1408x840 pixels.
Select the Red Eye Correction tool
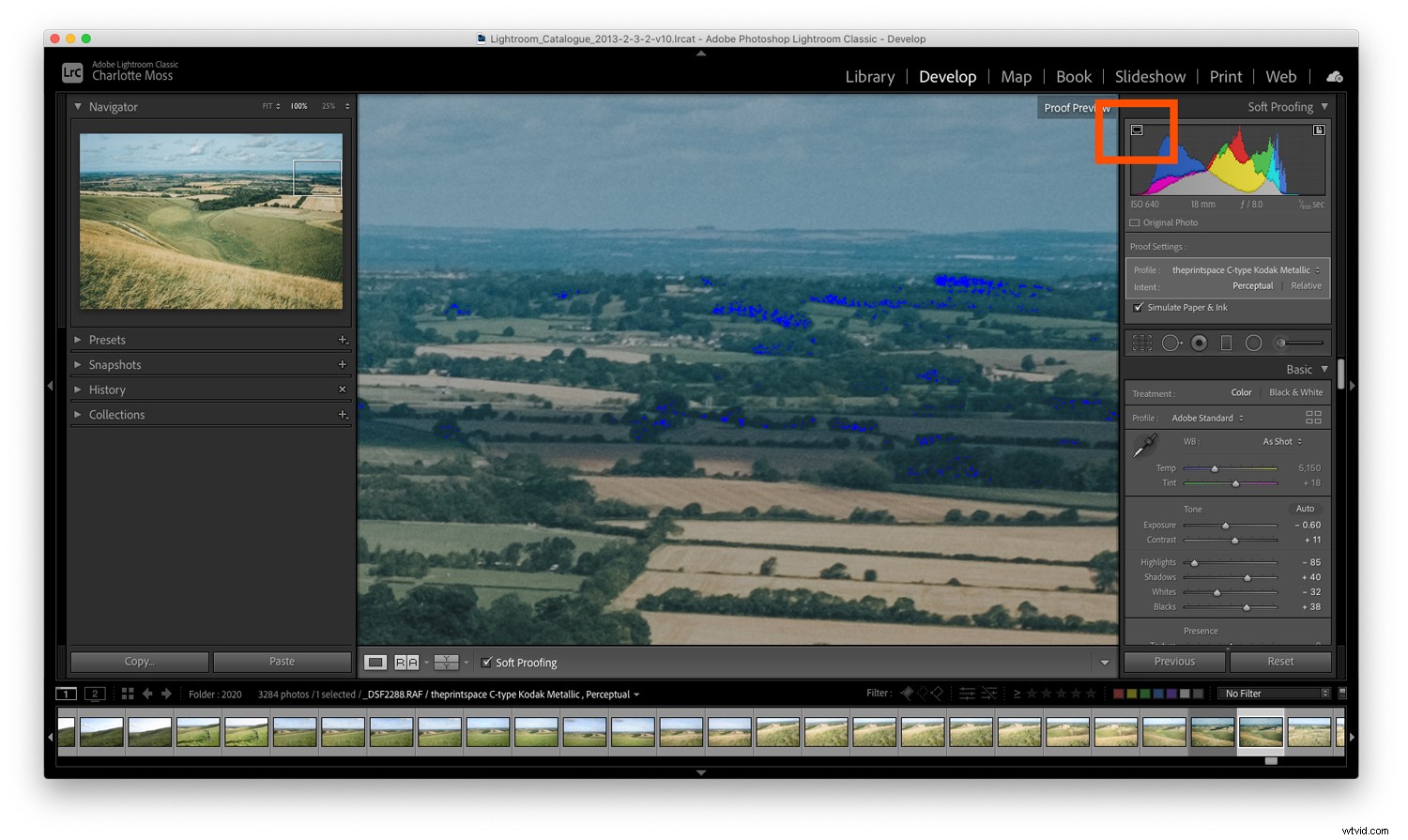coord(1200,343)
